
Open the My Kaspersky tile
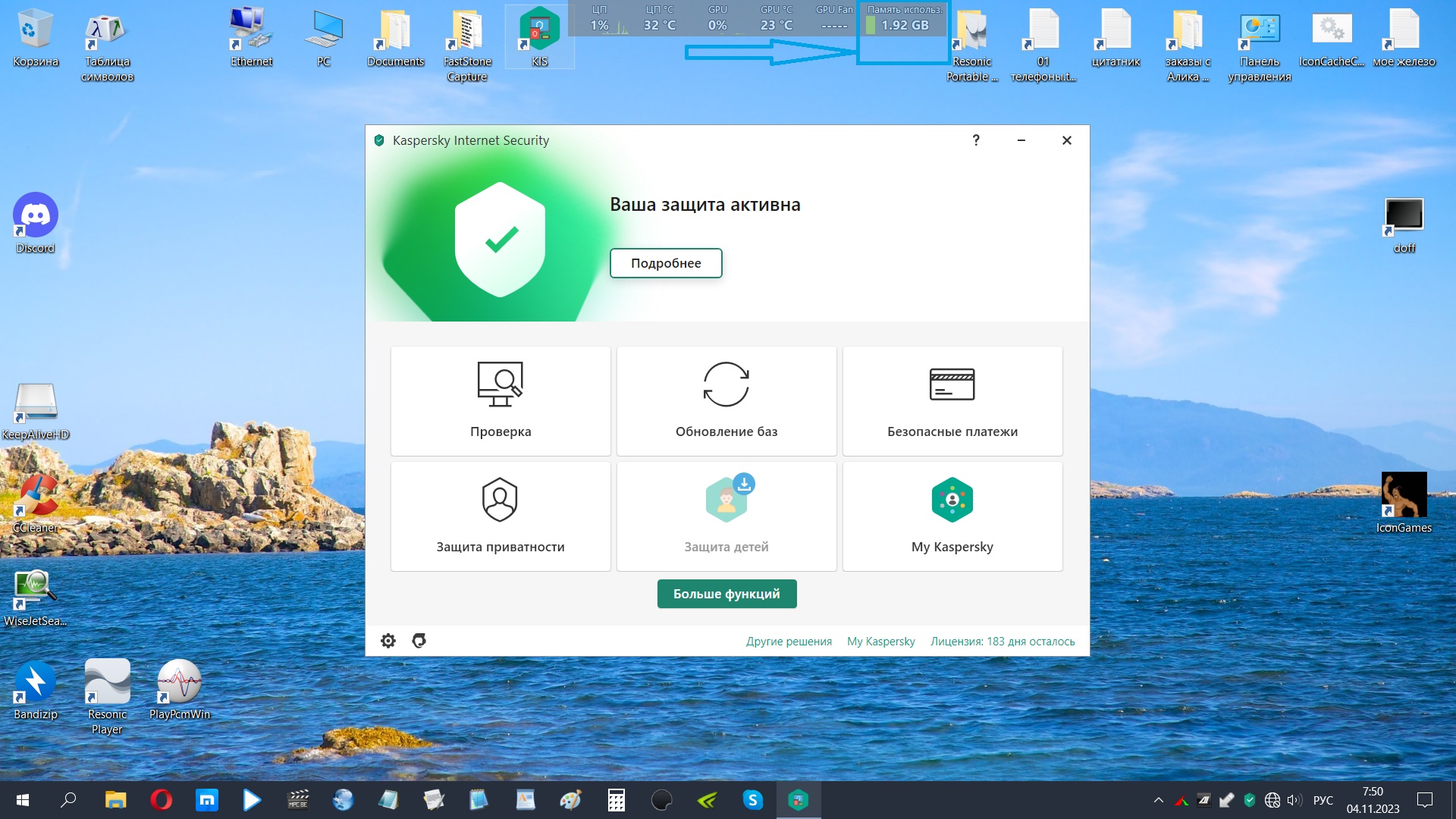(952, 516)
